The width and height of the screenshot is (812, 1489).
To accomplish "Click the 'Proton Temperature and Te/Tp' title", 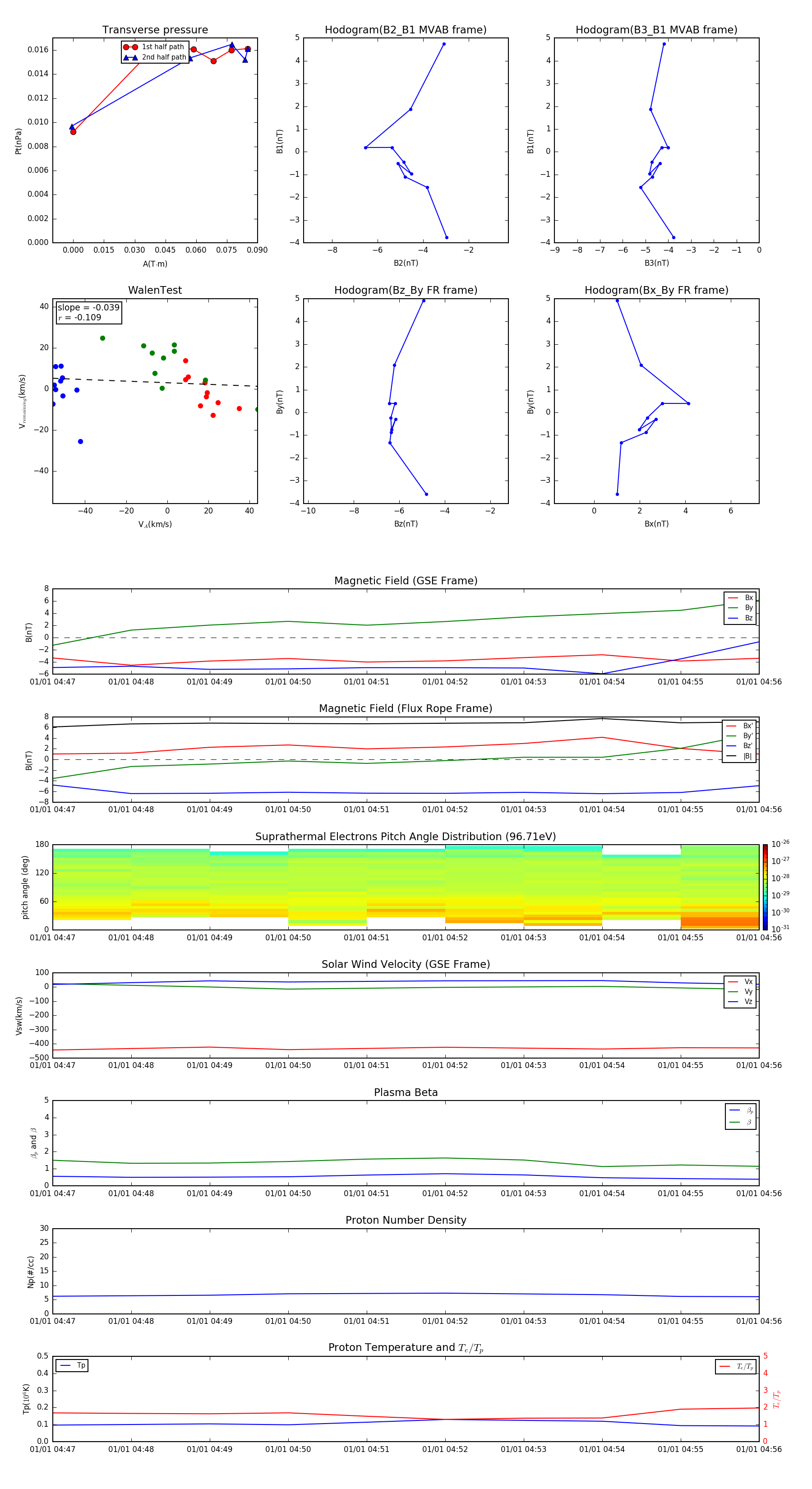I will [x=406, y=1348].
